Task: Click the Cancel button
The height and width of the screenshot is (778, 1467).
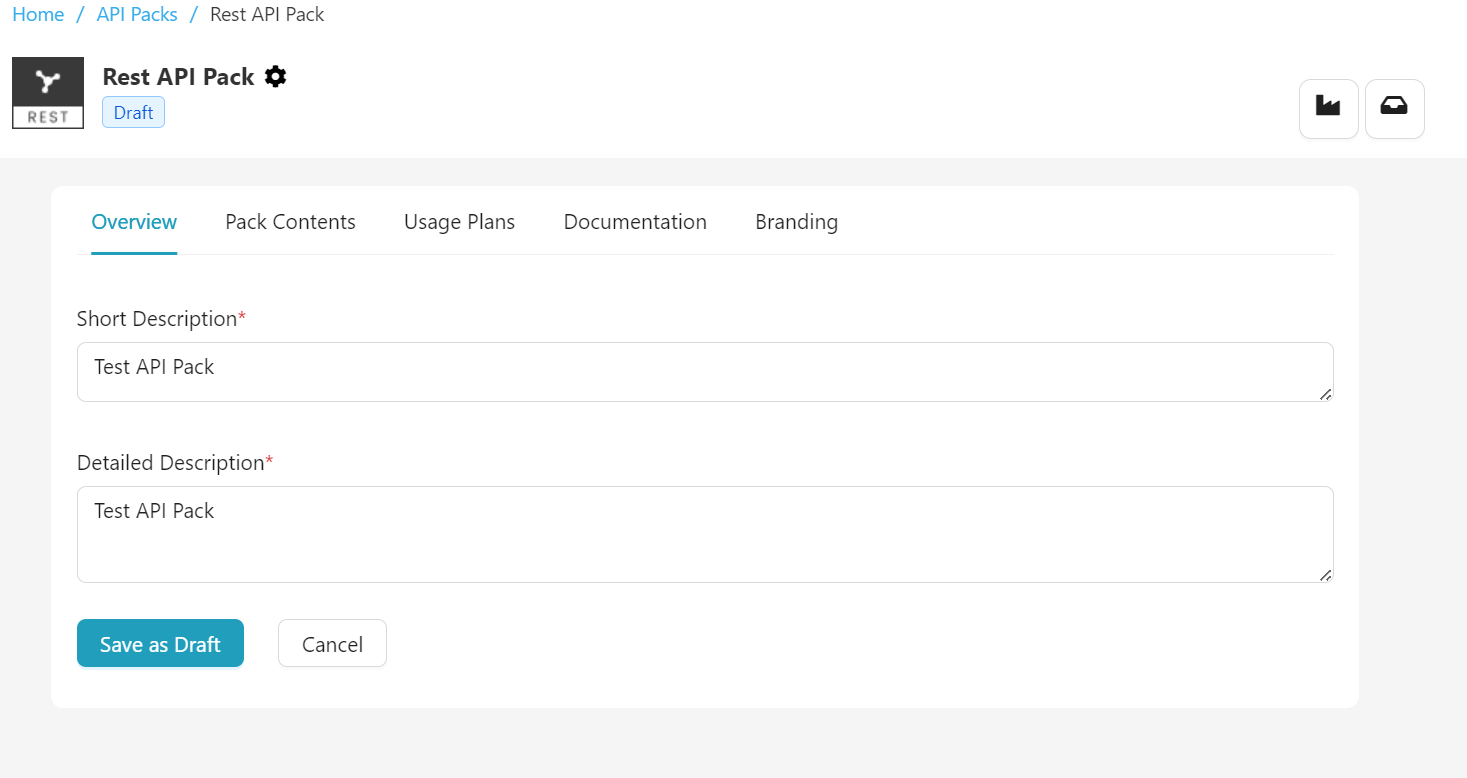Action: 332,644
